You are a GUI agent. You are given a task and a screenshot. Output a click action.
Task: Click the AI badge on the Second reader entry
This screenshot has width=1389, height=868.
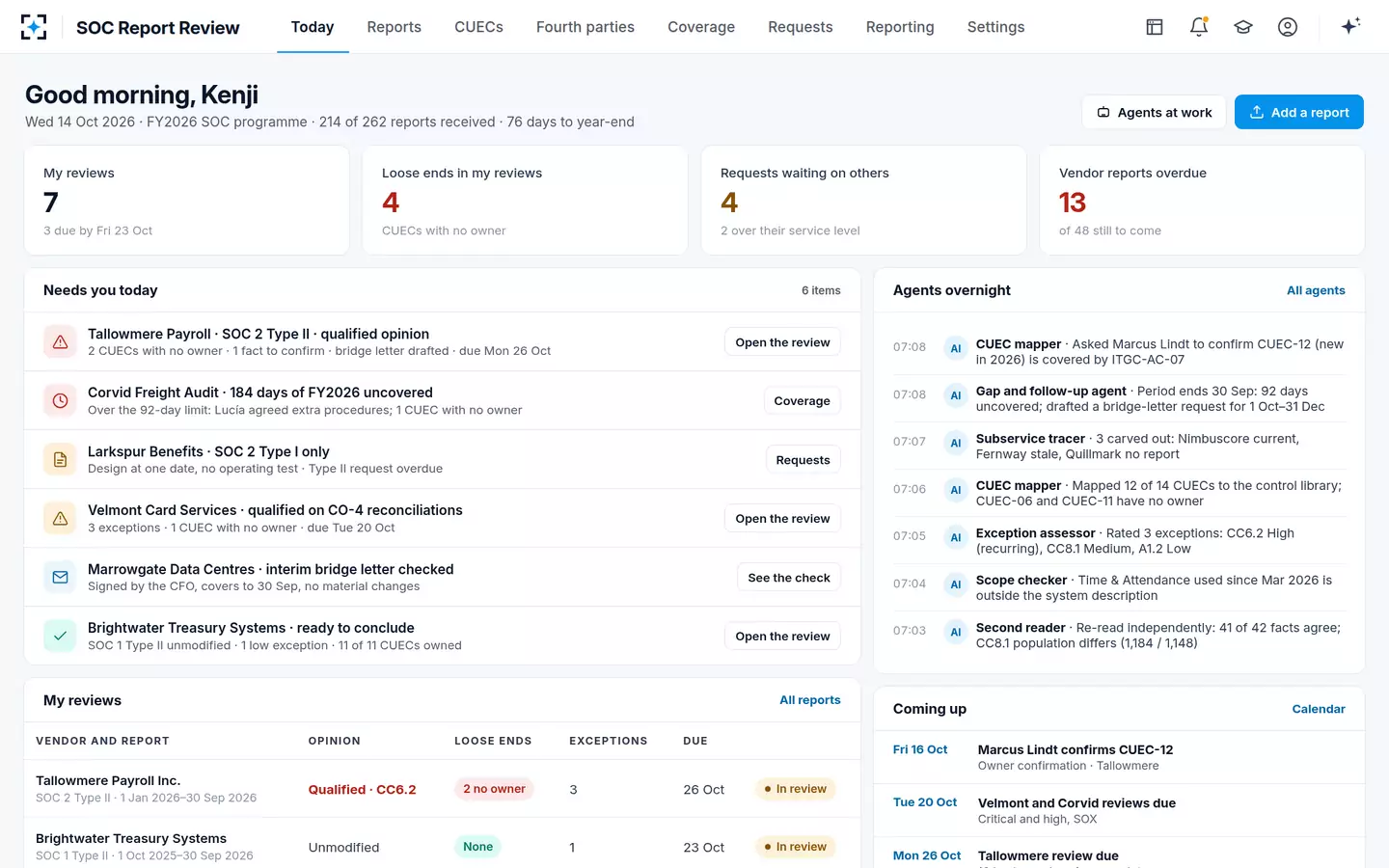coord(956,632)
